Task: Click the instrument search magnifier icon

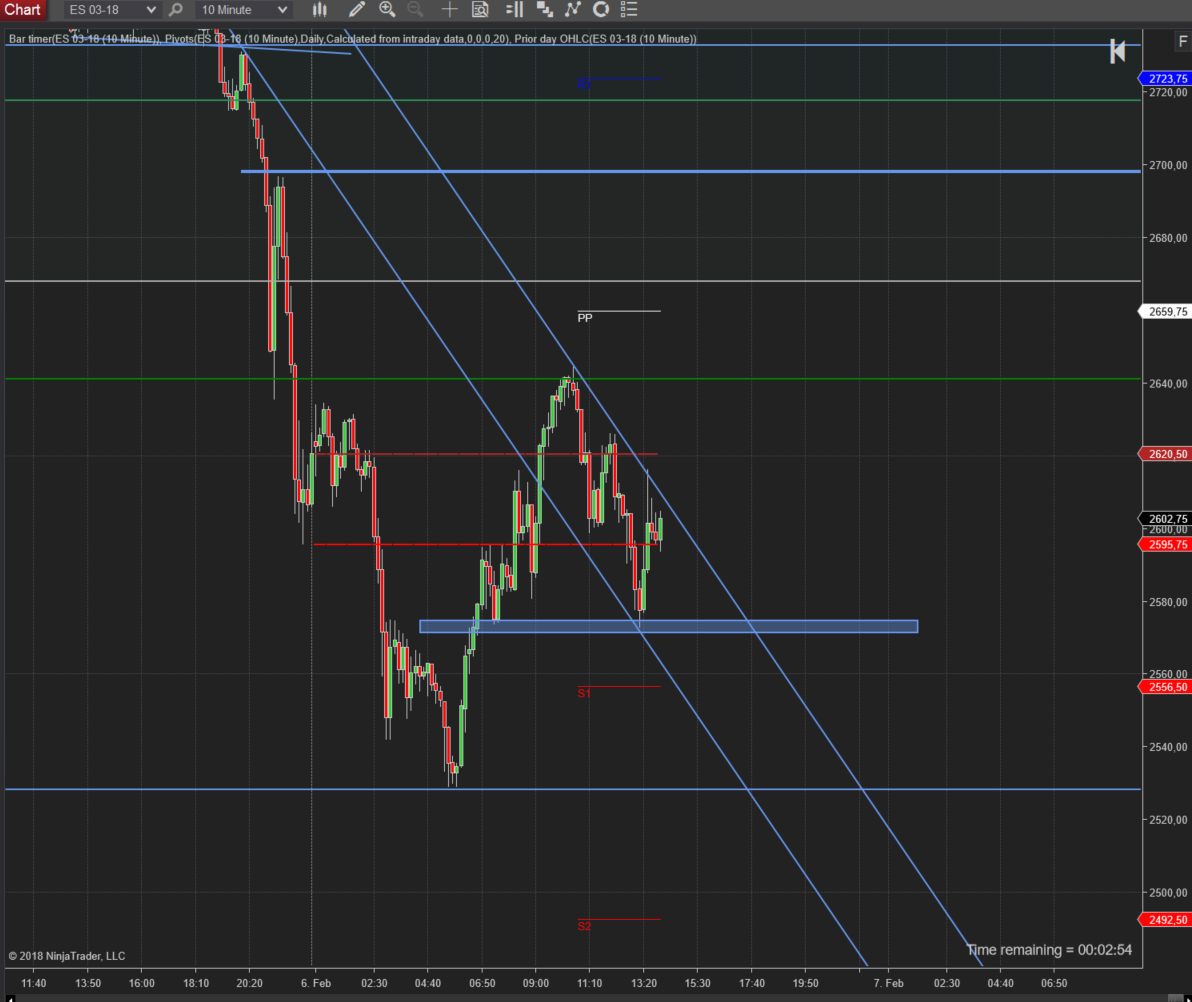Action: point(176,10)
